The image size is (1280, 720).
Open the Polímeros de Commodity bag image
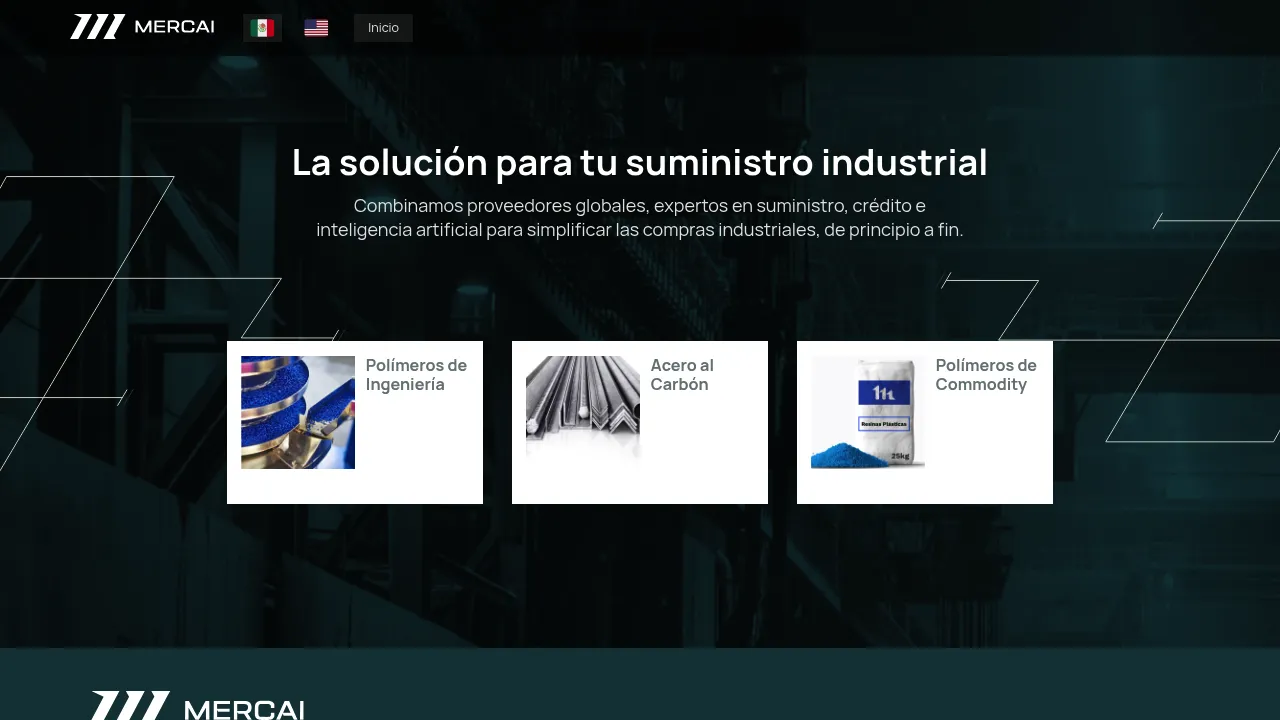coord(868,412)
